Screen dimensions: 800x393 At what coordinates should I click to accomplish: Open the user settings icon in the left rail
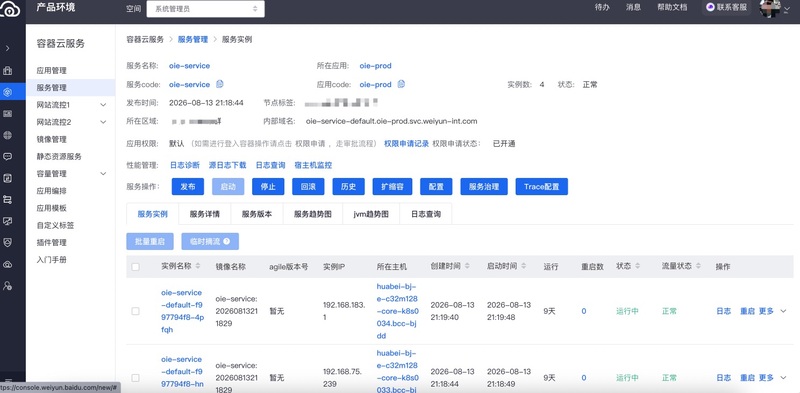pyautogui.click(x=7, y=286)
